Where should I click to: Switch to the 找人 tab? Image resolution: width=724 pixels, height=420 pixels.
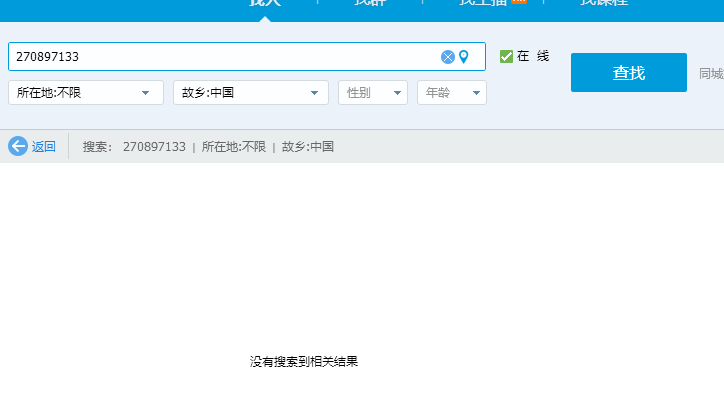point(265,3)
